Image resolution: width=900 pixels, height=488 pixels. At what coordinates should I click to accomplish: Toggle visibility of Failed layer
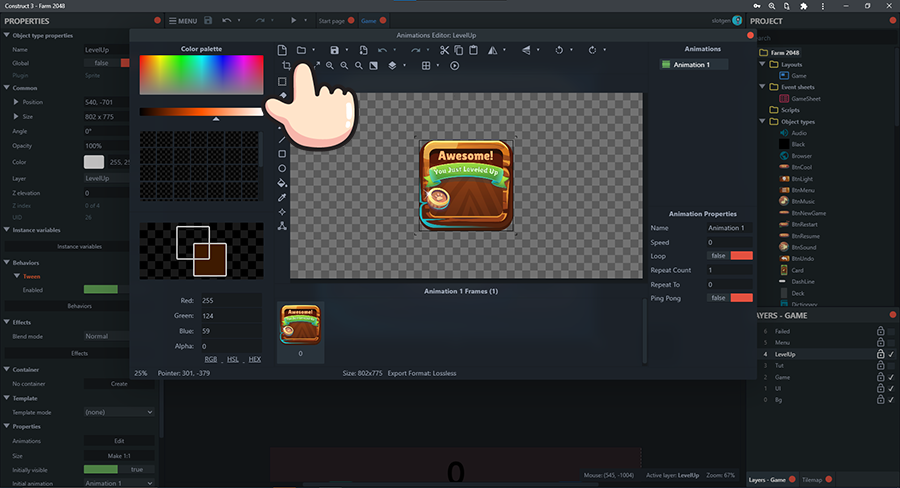click(891, 331)
